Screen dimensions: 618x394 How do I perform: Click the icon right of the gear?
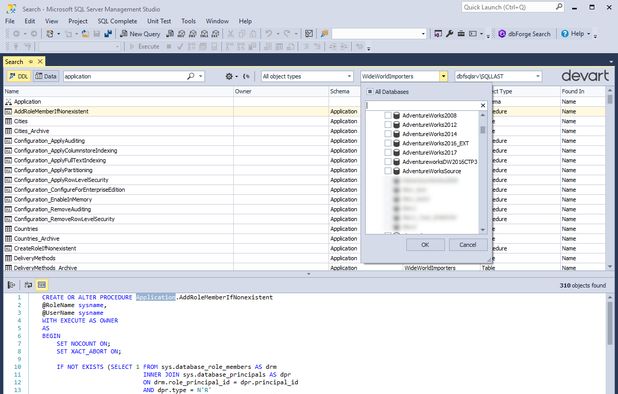tap(246, 76)
